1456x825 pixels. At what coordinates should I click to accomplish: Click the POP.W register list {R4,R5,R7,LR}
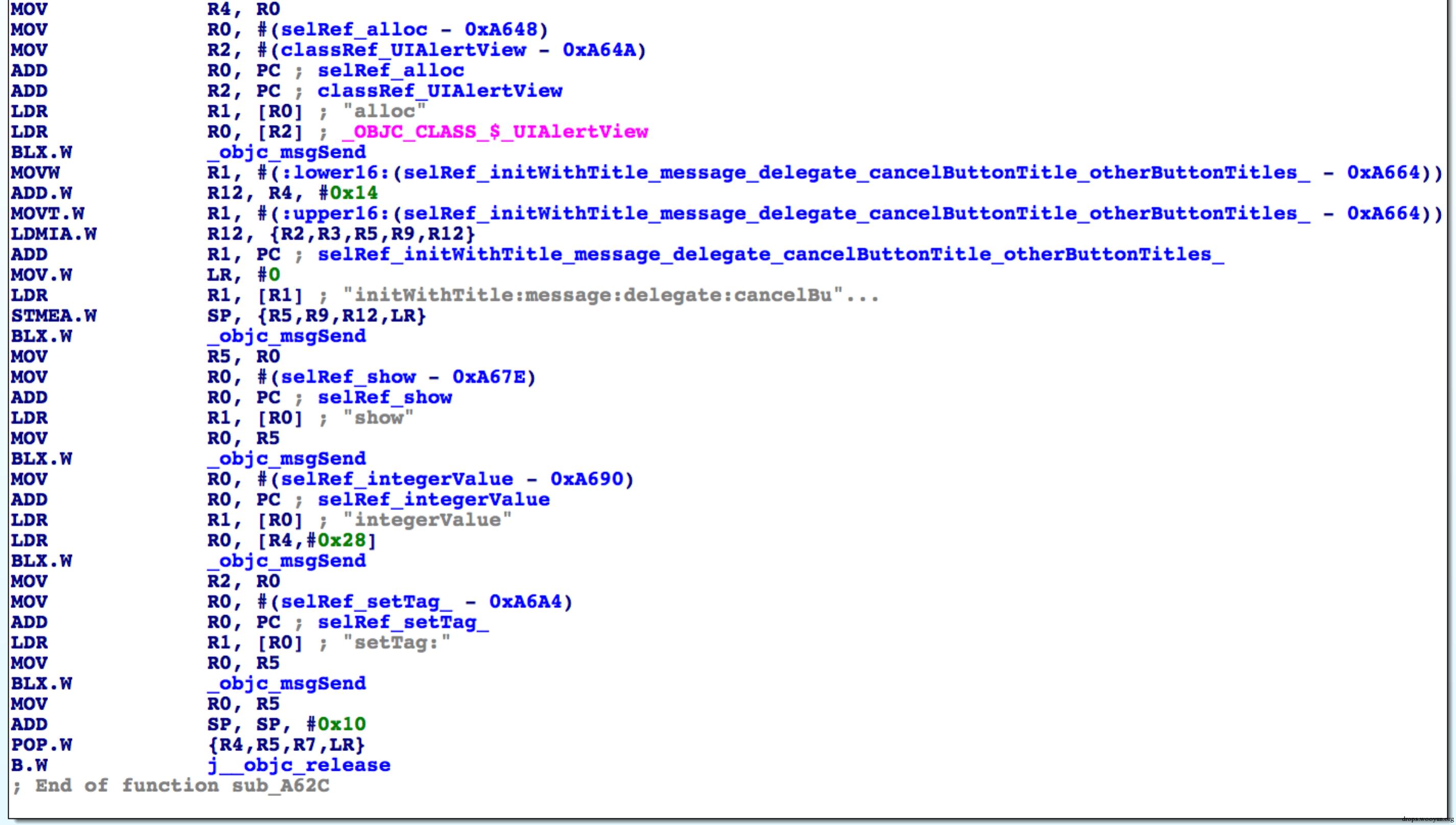point(286,744)
